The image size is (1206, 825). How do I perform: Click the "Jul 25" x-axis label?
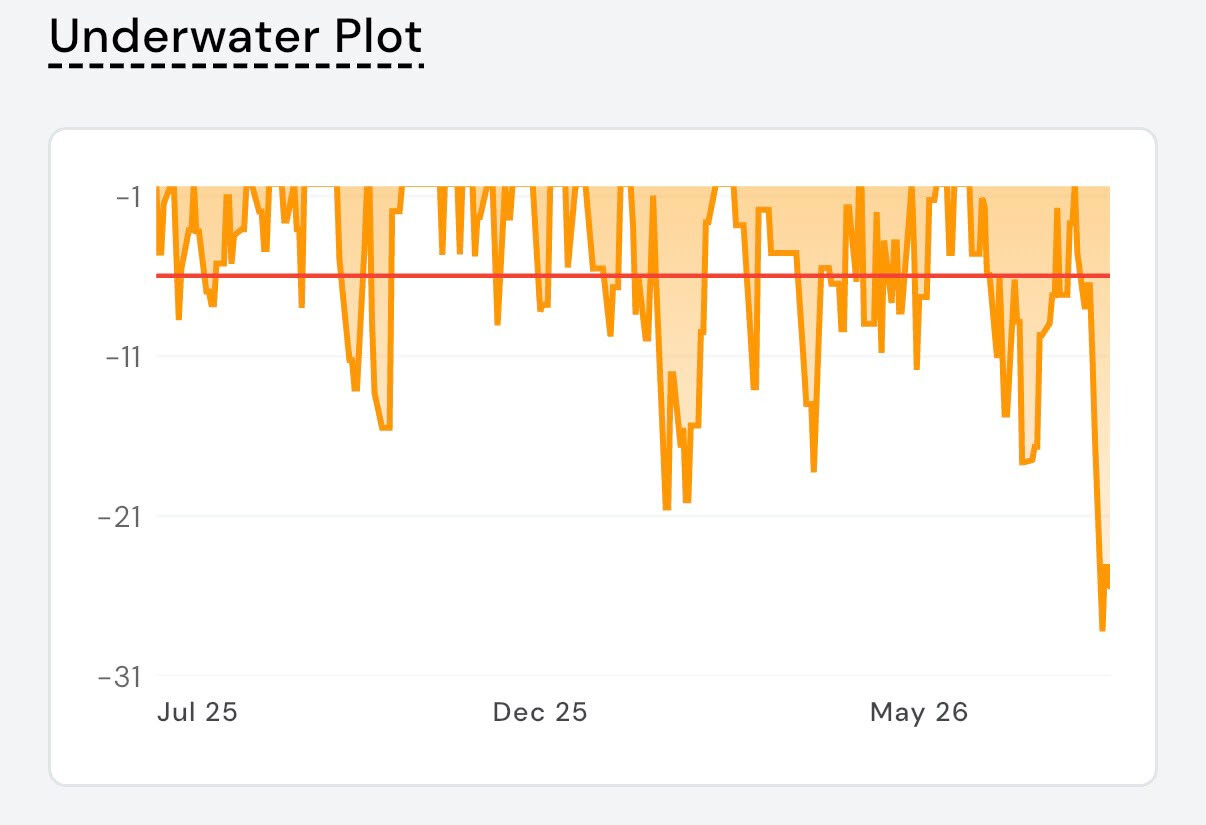198,713
